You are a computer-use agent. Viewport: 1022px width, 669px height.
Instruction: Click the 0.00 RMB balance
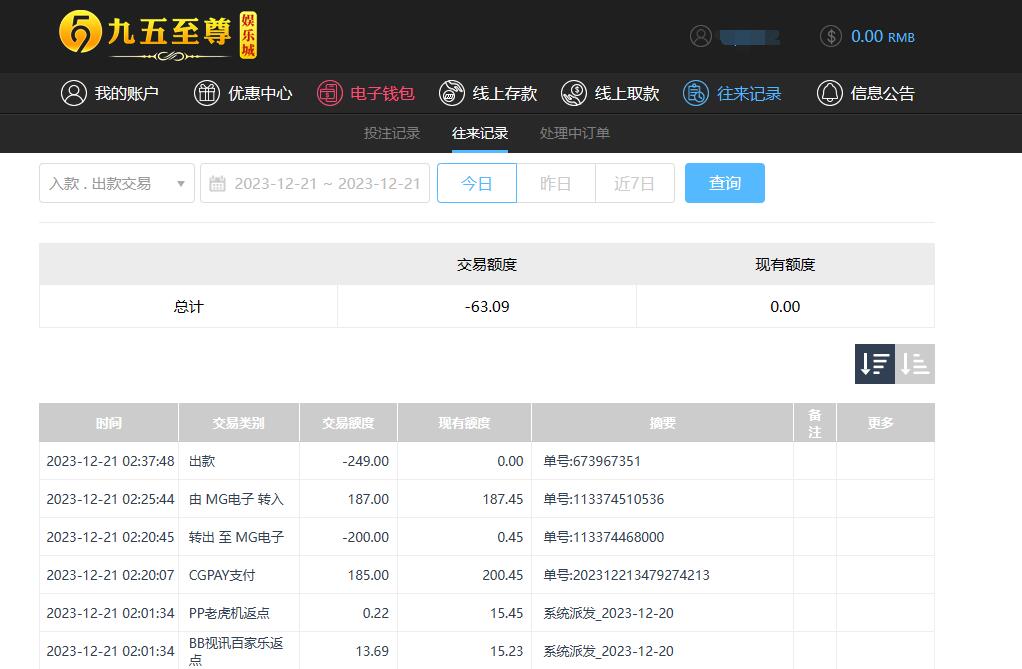[883, 37]
